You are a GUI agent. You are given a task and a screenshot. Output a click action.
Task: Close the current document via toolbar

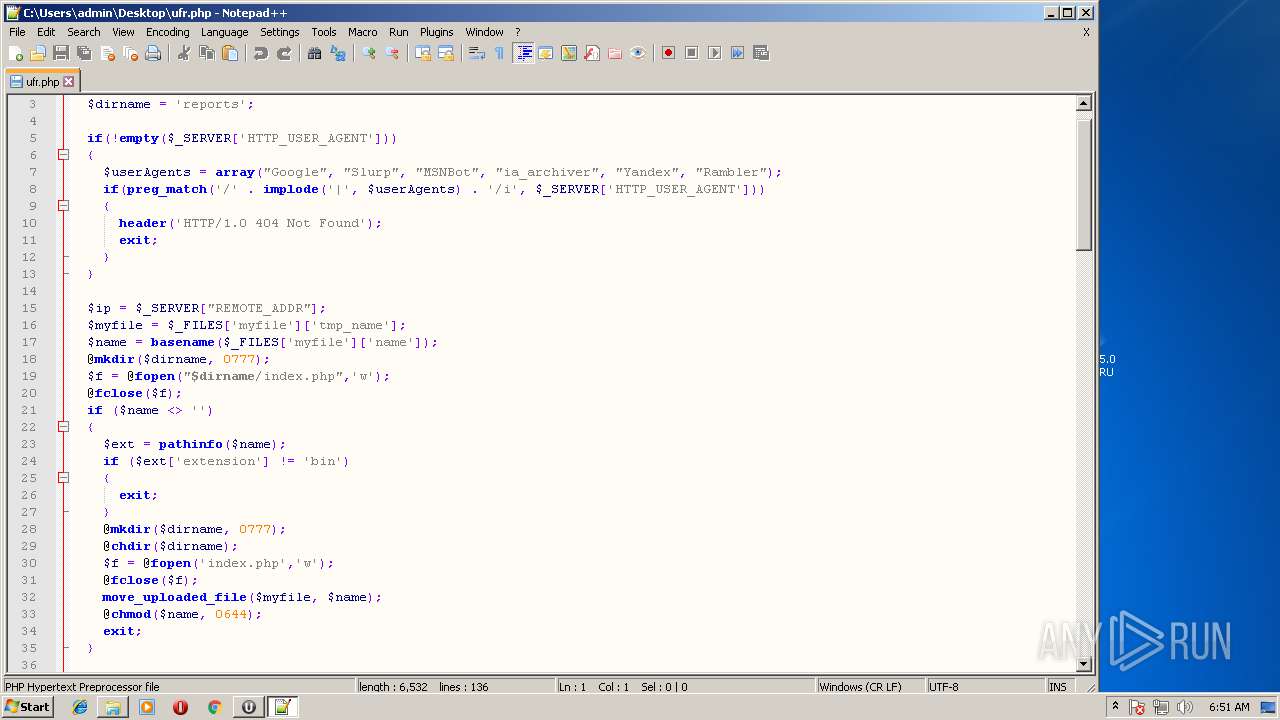(x=107, y=53)
